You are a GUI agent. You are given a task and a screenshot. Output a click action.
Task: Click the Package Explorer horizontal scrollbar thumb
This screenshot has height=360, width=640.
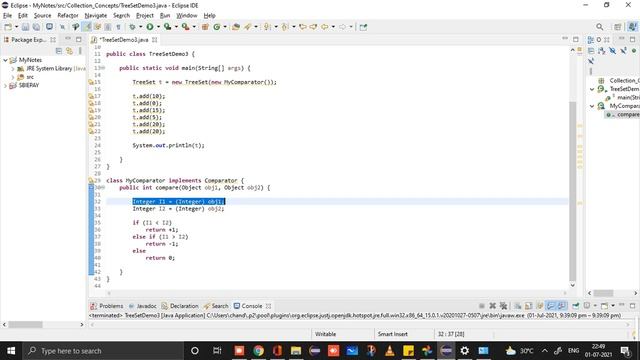tap(25, 325)
